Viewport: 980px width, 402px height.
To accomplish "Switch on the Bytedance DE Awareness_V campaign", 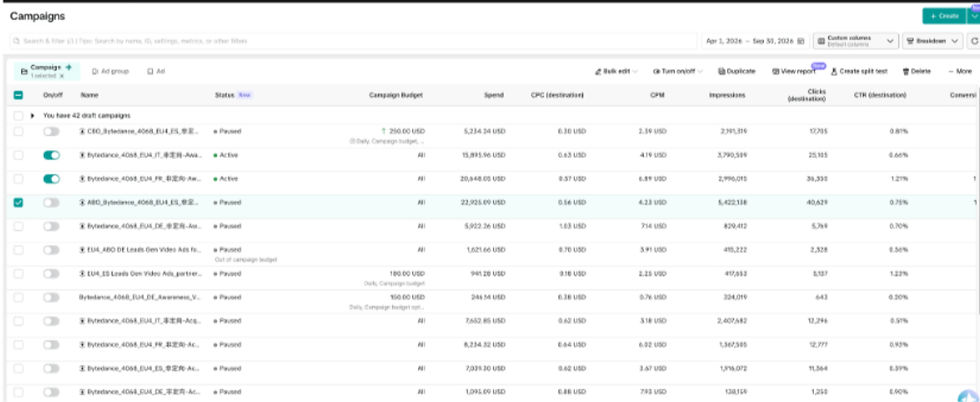I will [51, 297].
